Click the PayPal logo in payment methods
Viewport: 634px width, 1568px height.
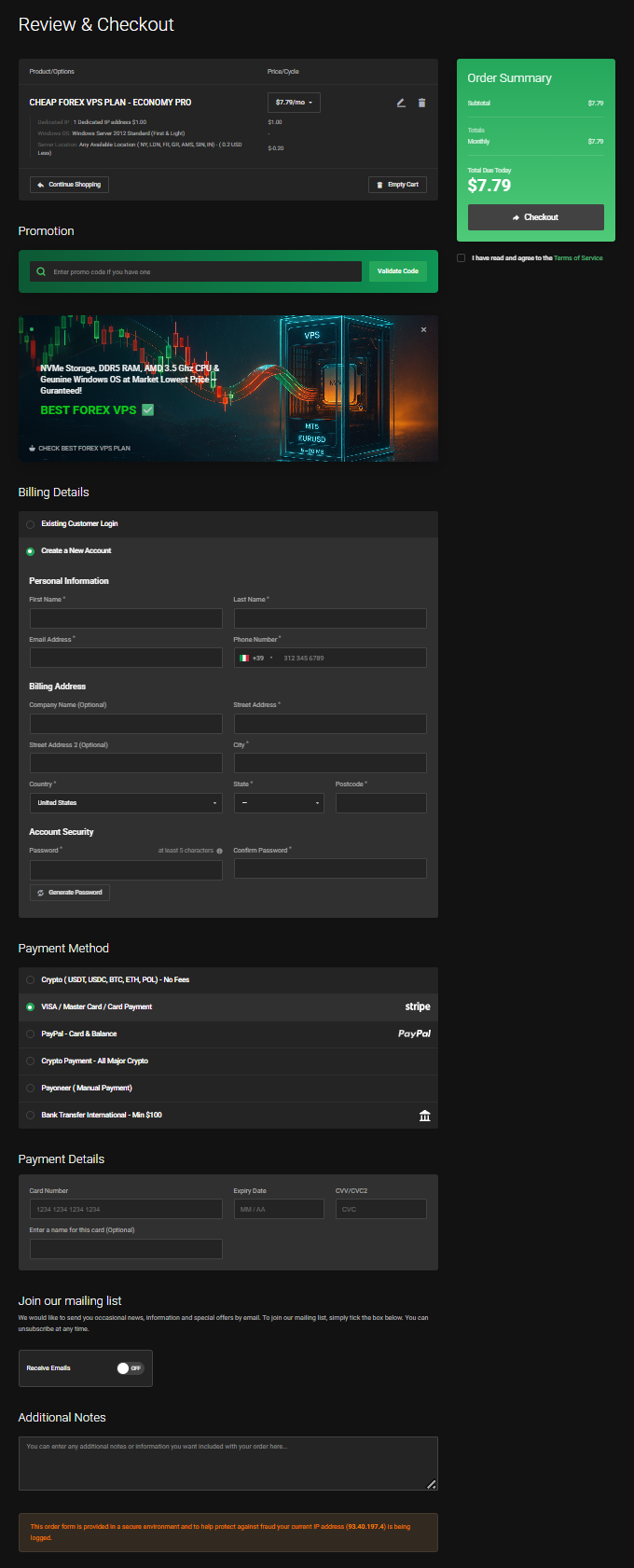[x=414, y=1034]
